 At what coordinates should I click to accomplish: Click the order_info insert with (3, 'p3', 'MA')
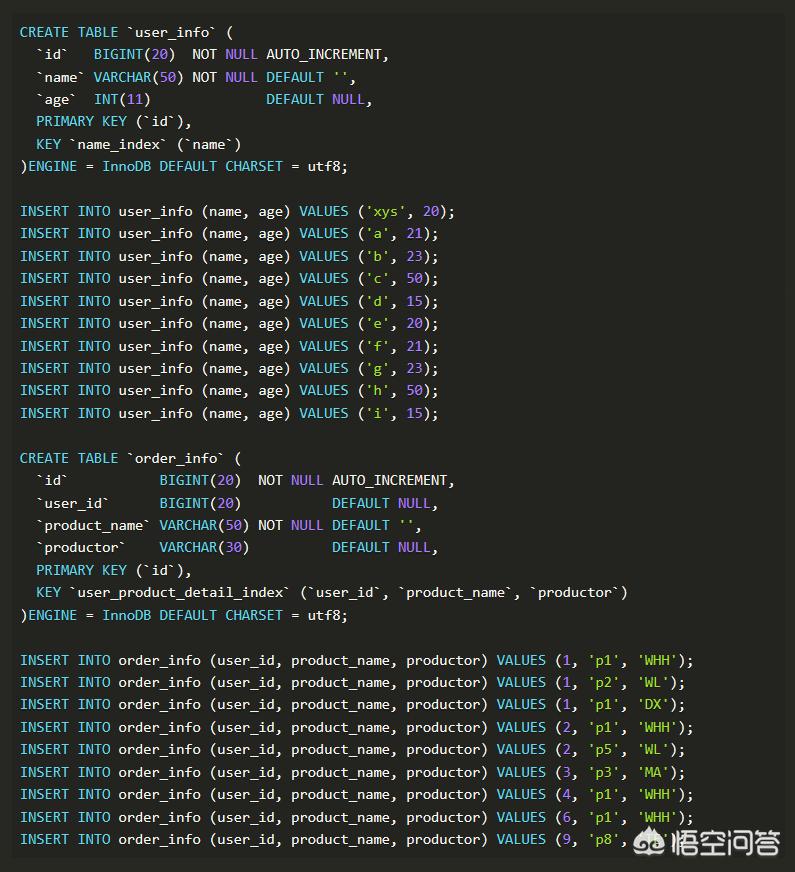pyautogui.click(x=352, y=772)
